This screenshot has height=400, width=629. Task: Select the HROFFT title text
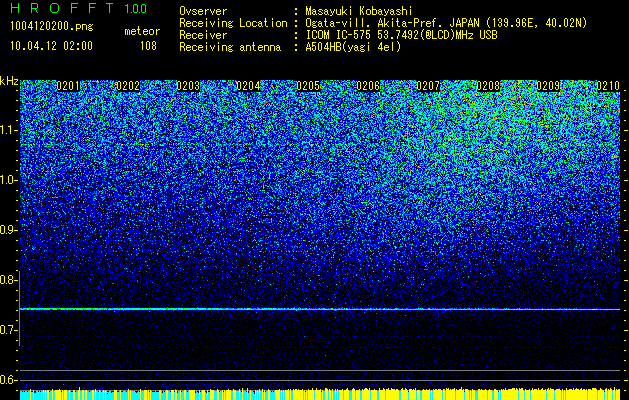62,8
